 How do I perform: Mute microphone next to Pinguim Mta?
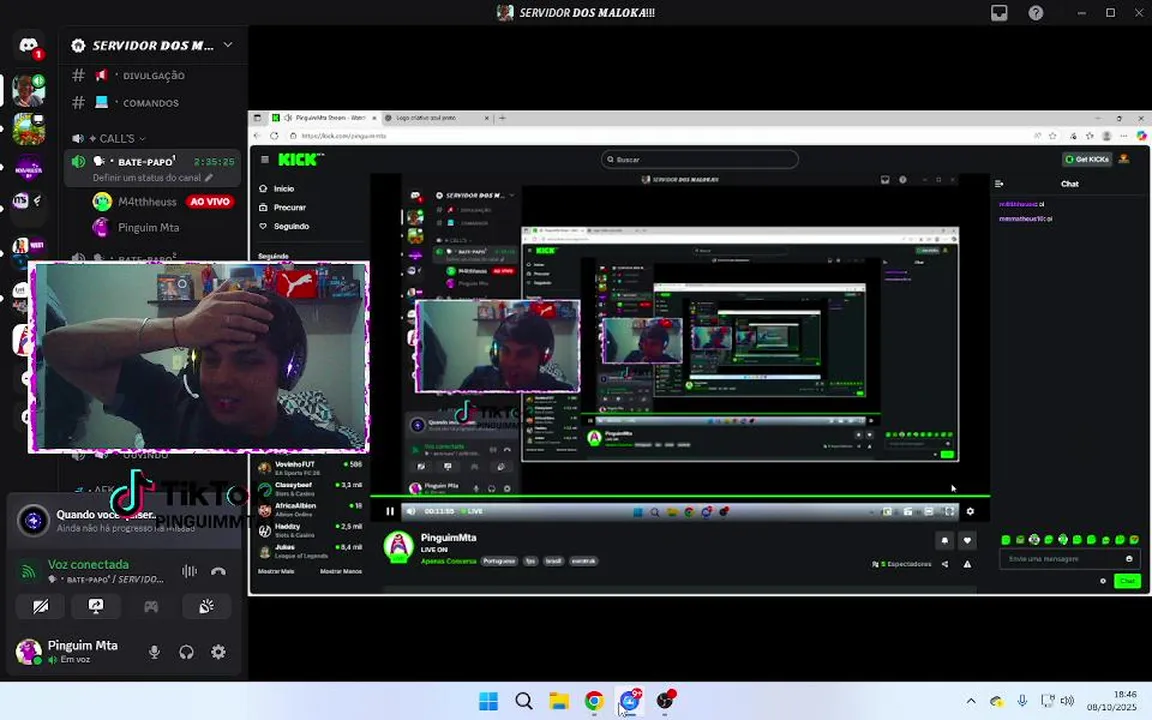(x=154, y=652)
